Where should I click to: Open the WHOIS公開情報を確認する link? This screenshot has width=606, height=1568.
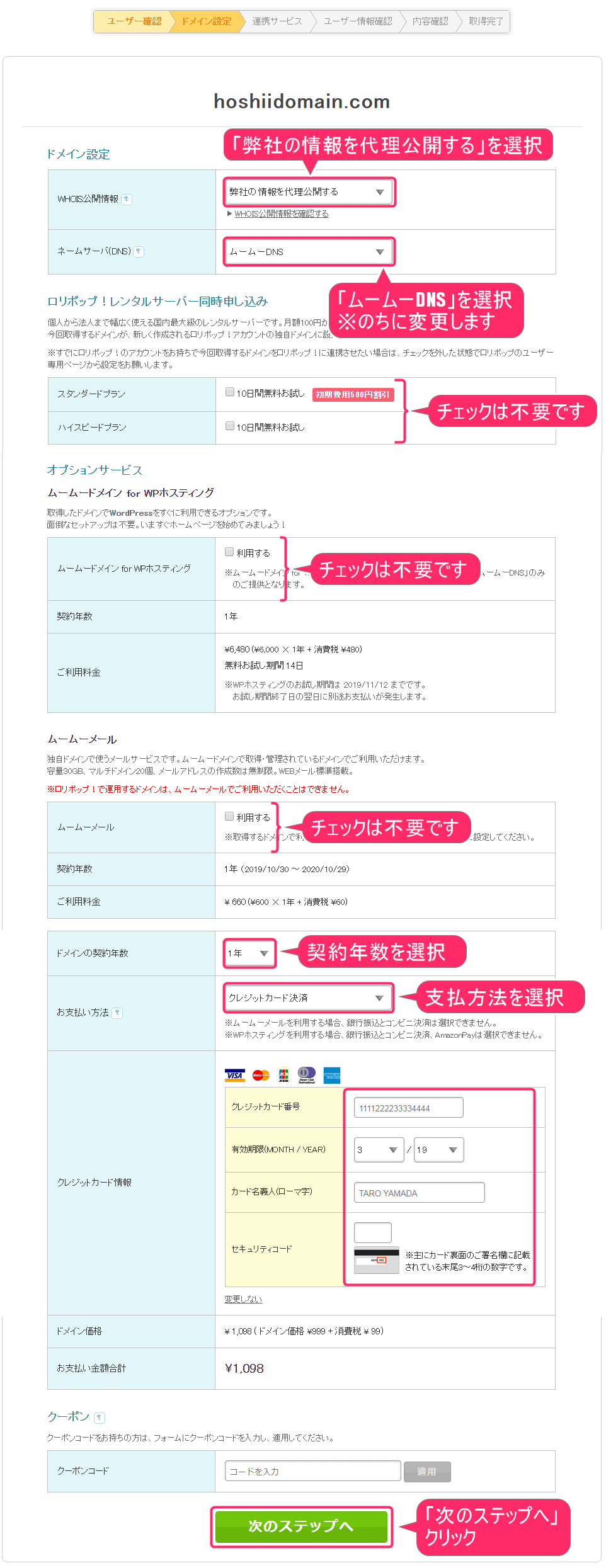coord(282,214)
